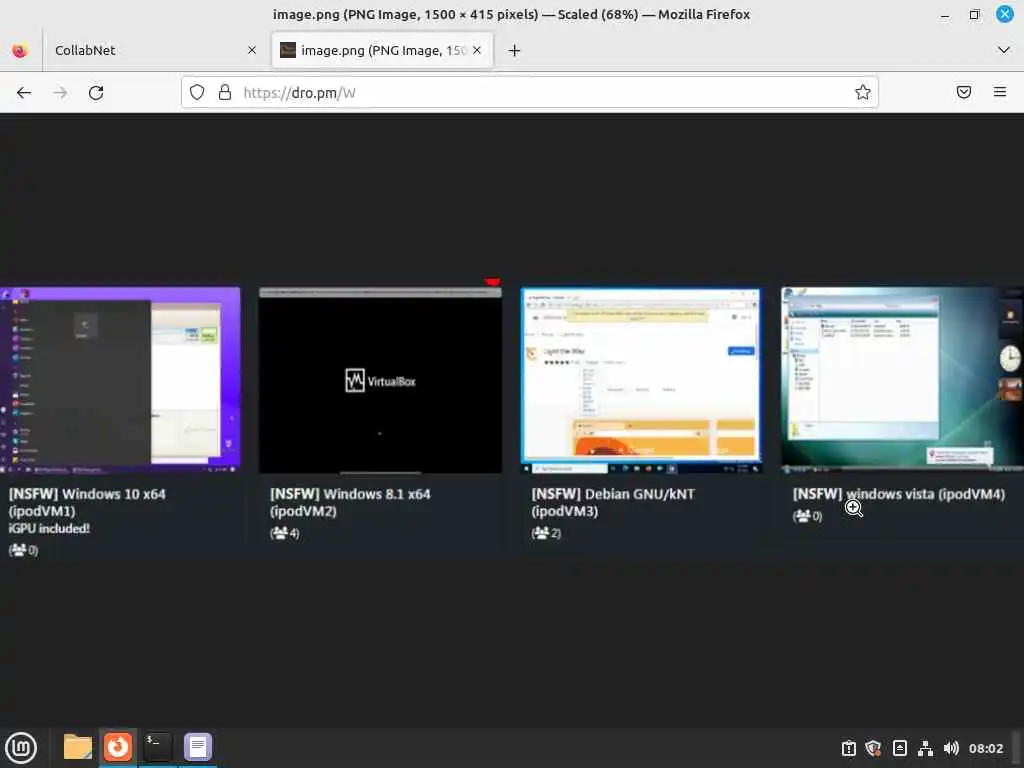Open the Firefox application menu
Image resolution: width=1024 pixels, height=768 pixels.
(x=1000, y=92)
